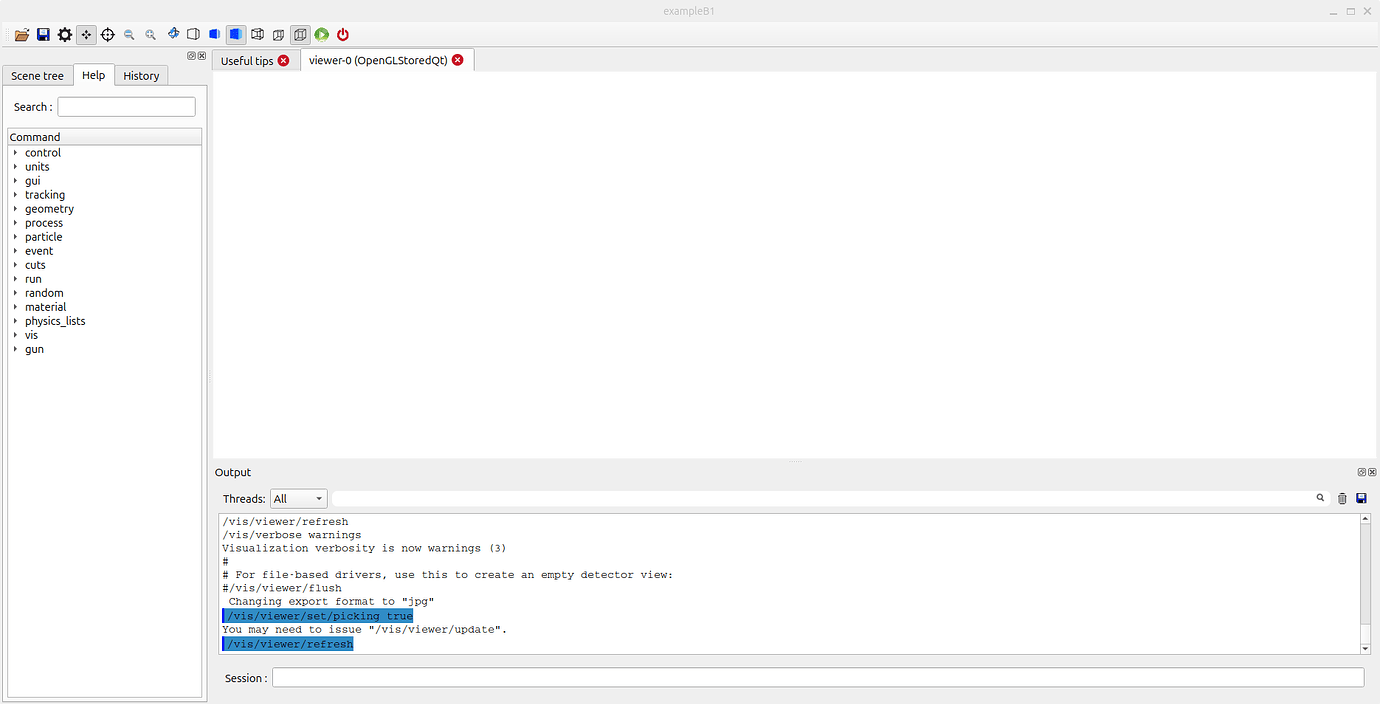Exit the session with the power button
Screen dimensions: 1380x704
pos(342,34)
